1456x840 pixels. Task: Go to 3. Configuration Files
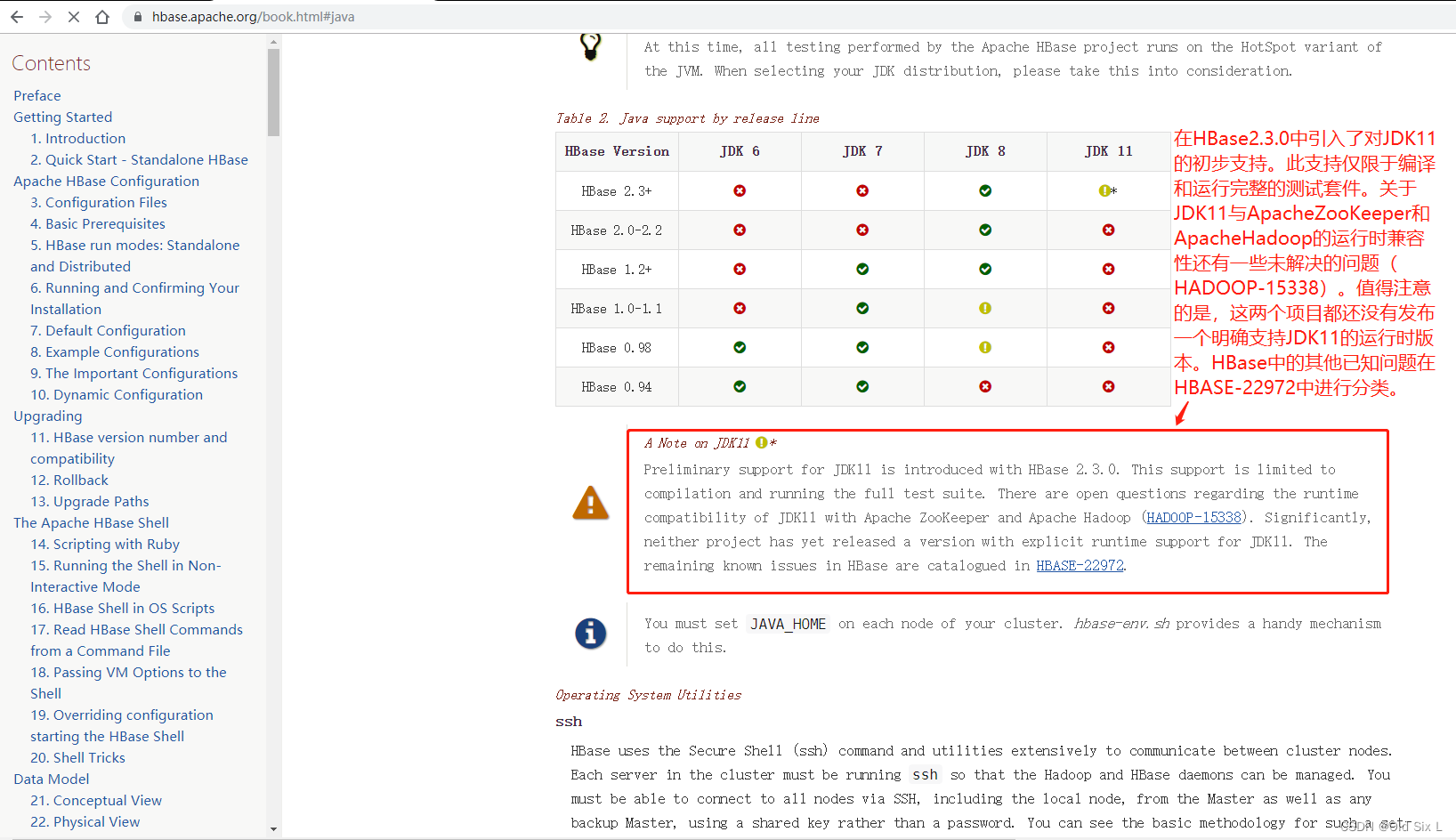click(x=99, y=202)
